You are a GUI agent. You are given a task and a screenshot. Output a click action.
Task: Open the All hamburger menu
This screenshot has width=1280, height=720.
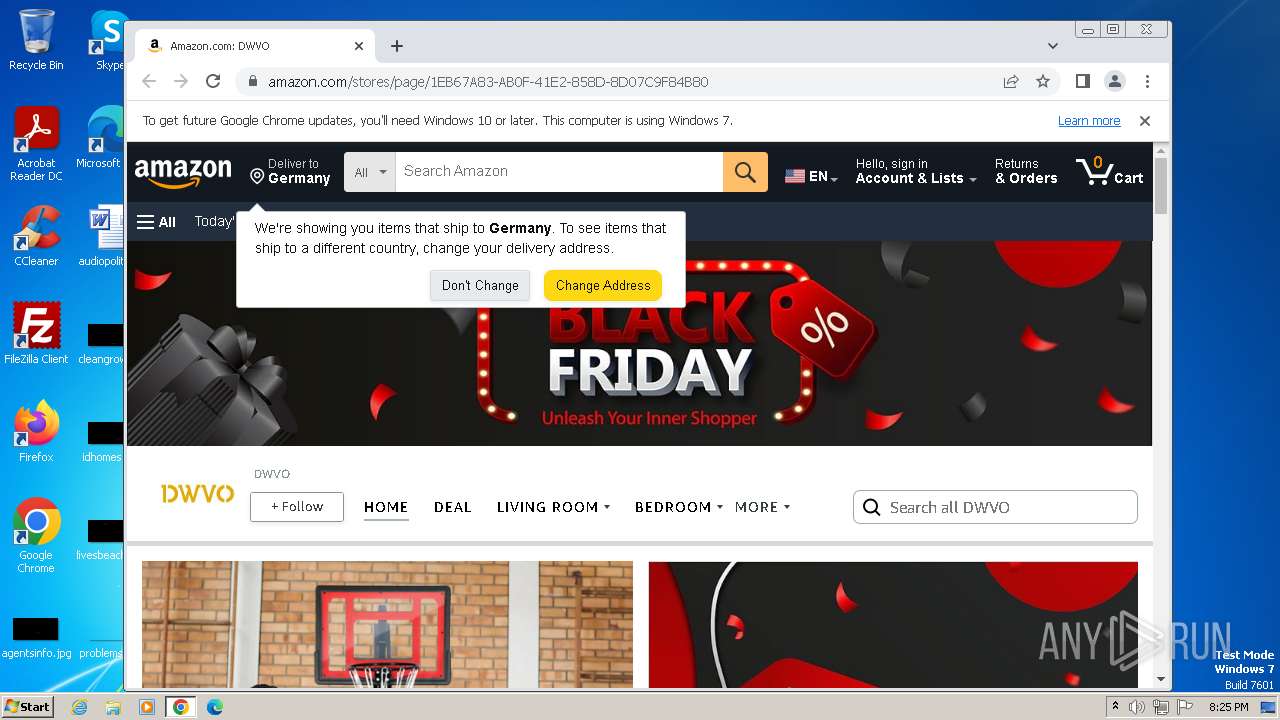156,222
